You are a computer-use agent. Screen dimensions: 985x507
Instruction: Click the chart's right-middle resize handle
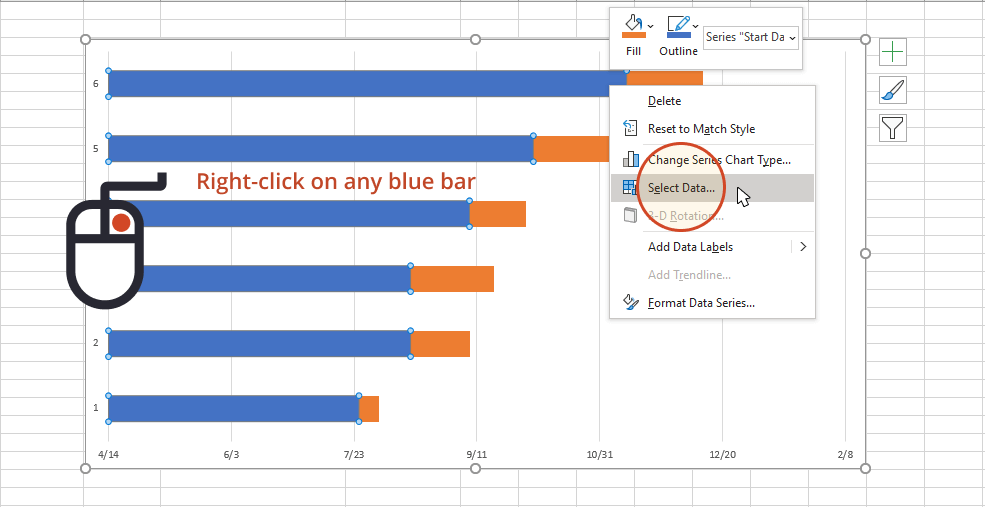(865, 253)
